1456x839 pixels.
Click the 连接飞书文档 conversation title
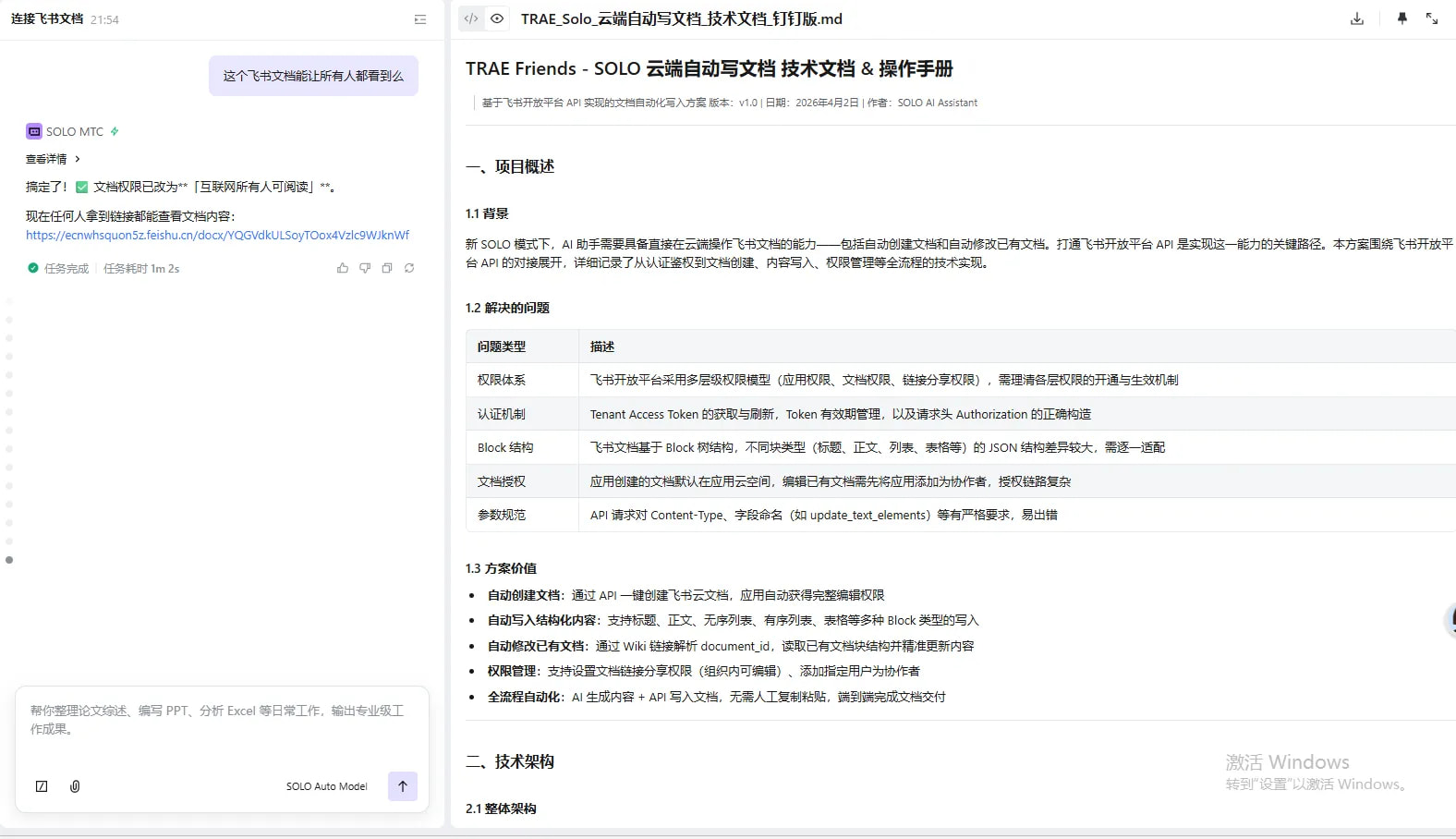(x=47, y=18)
